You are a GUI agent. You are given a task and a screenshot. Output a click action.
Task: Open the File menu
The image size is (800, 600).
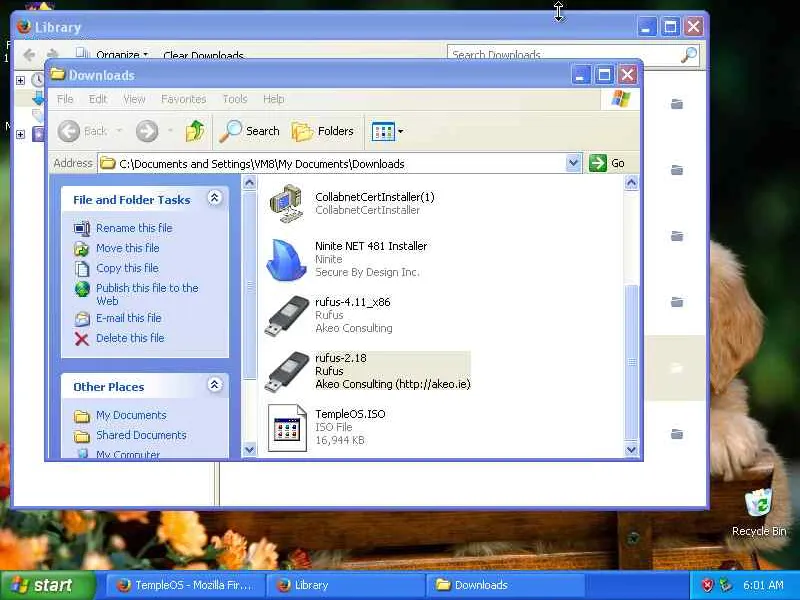click(65, 99)
